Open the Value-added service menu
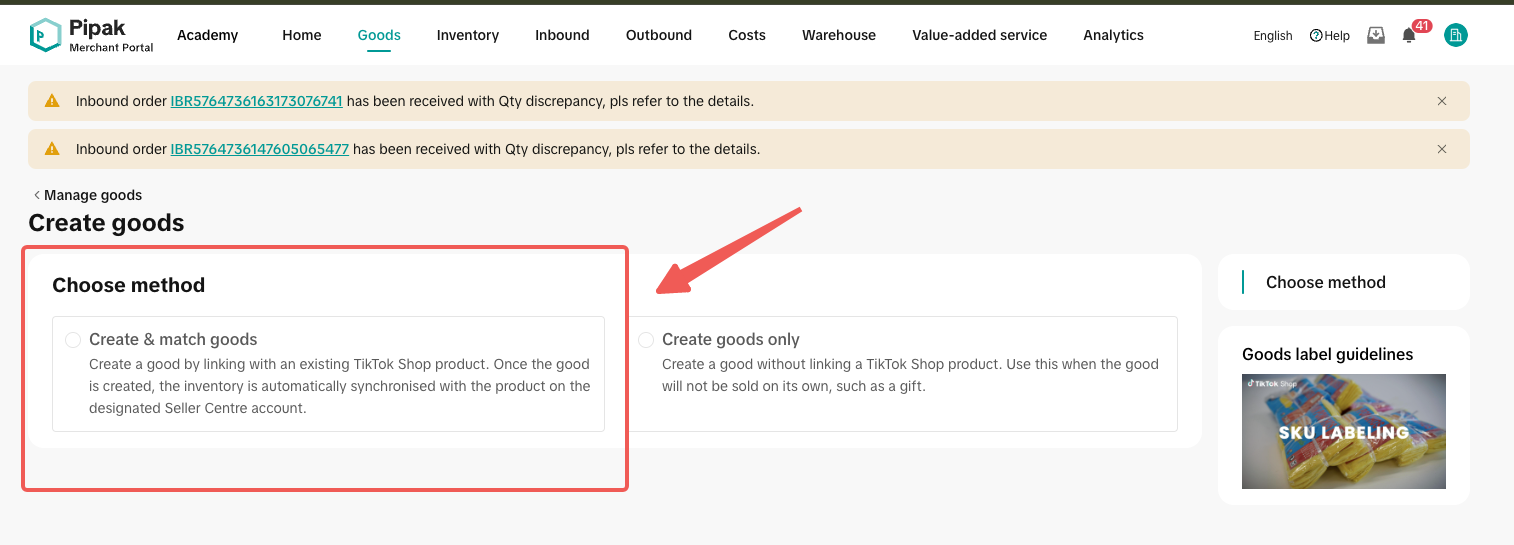The image size is (1514, 545). (979, 35)
